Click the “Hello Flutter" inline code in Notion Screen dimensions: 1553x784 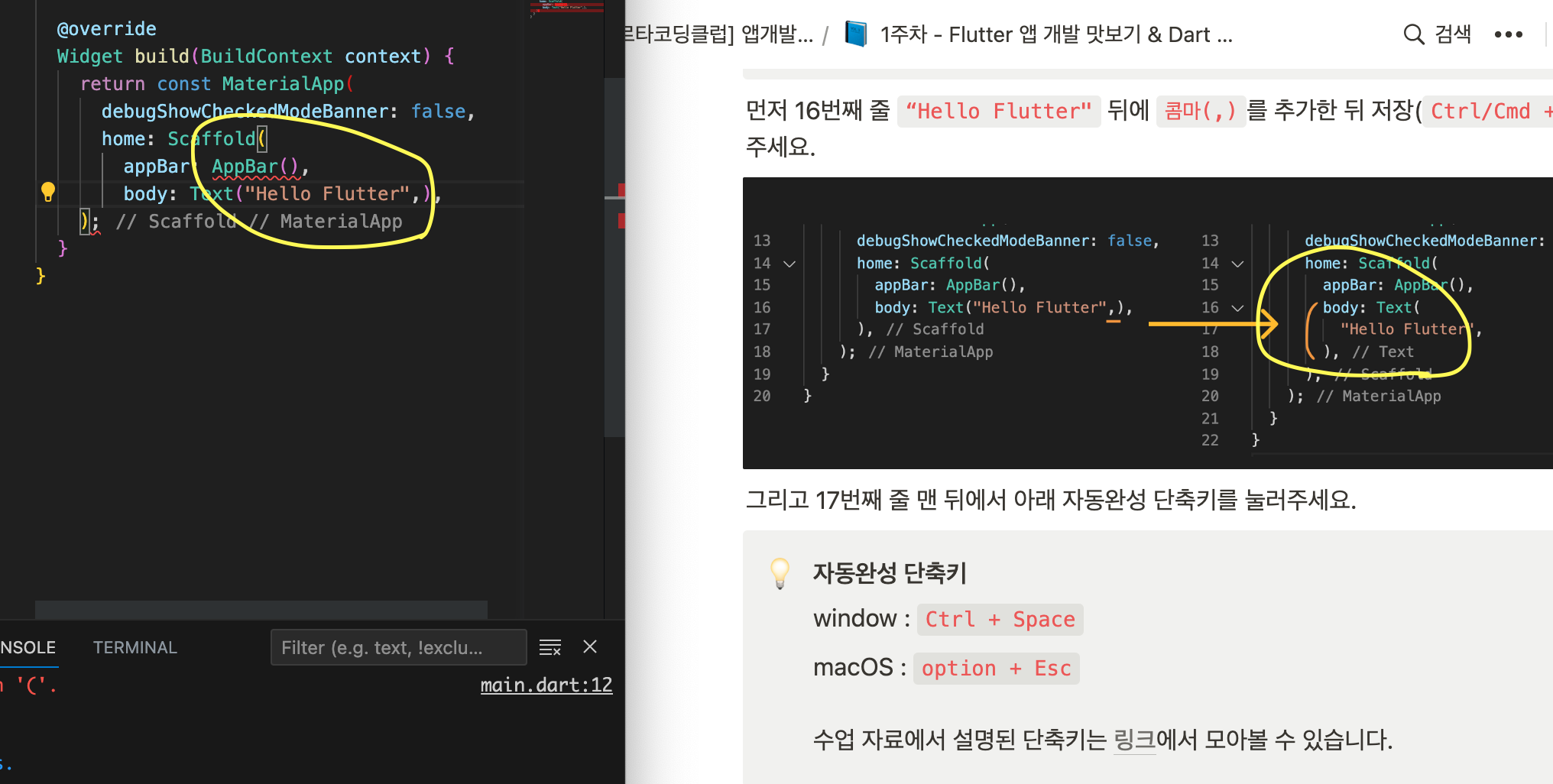coord(998,112)
